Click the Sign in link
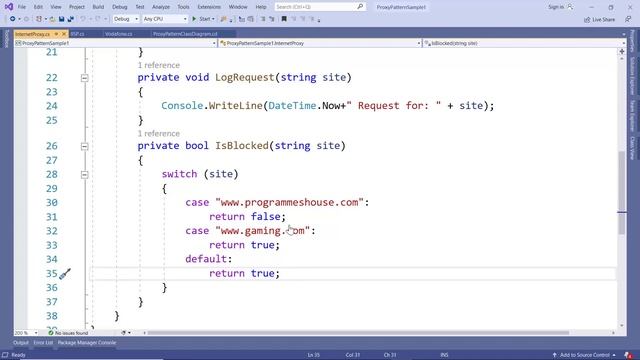The image size is (640, 360). [x=556, y=7]
